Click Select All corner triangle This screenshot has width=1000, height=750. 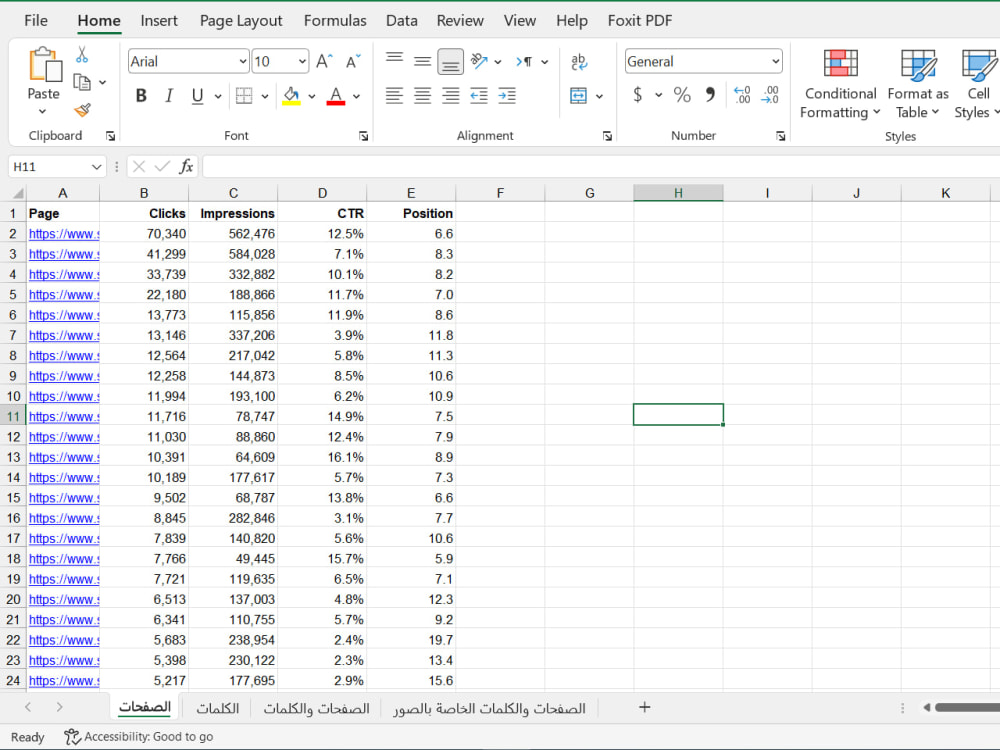[x=18, y=193]
